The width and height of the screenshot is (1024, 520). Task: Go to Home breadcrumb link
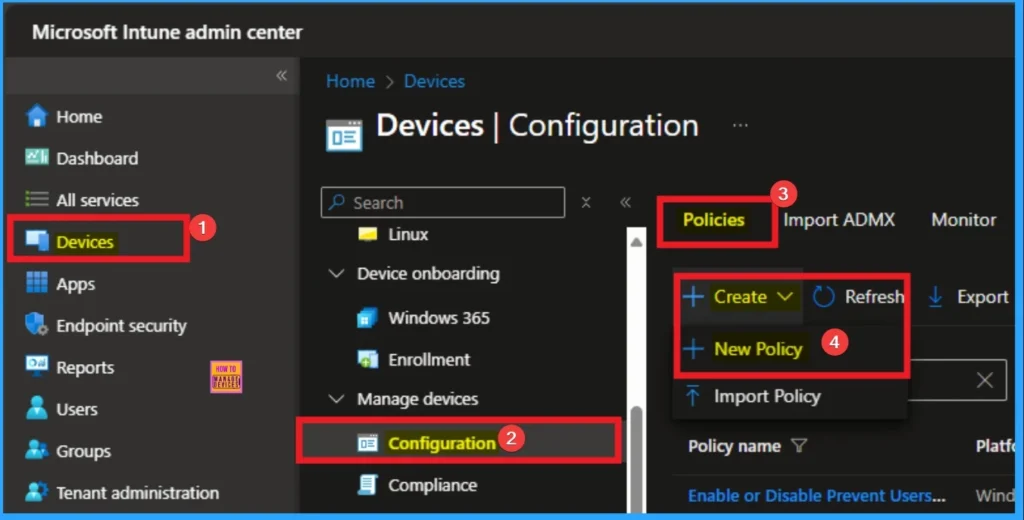coord(351,81)
